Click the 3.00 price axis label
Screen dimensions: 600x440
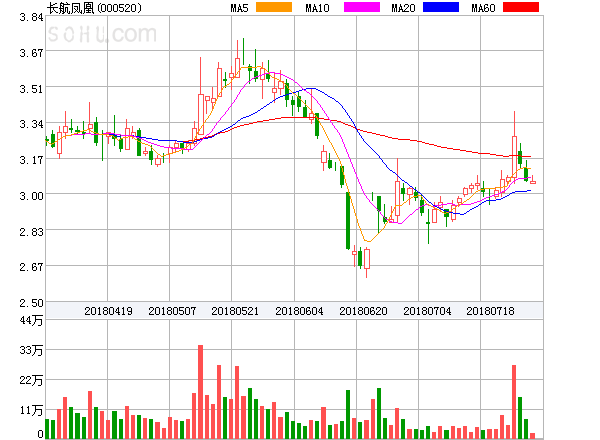[x=31, y=196]
